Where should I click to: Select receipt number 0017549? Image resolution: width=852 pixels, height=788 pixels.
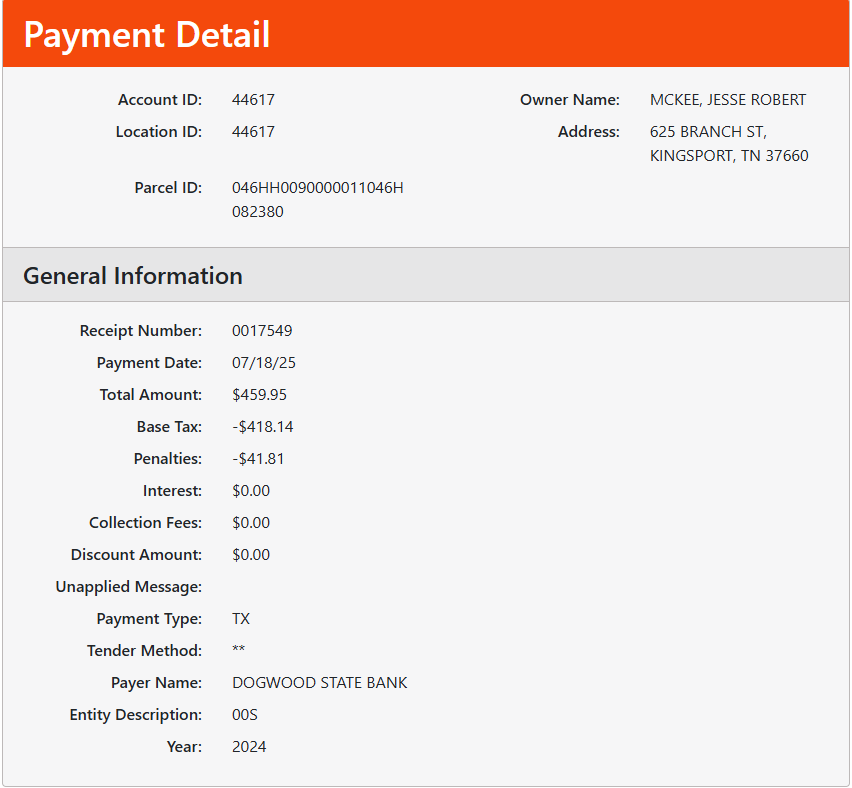point(262,331)
